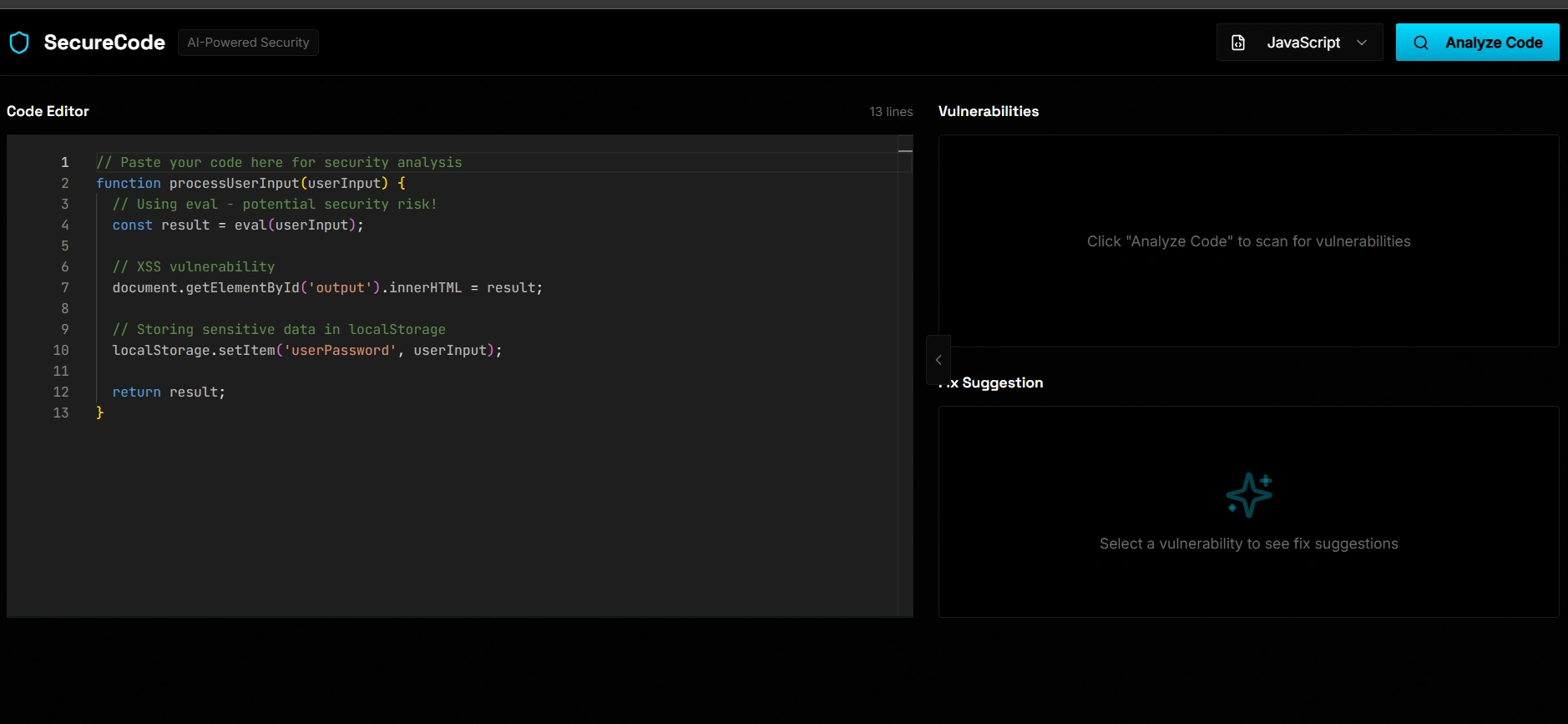Click line number 2 in the gutter
The height and width of the screenshot is (724, 1568).
click(65, 184)
